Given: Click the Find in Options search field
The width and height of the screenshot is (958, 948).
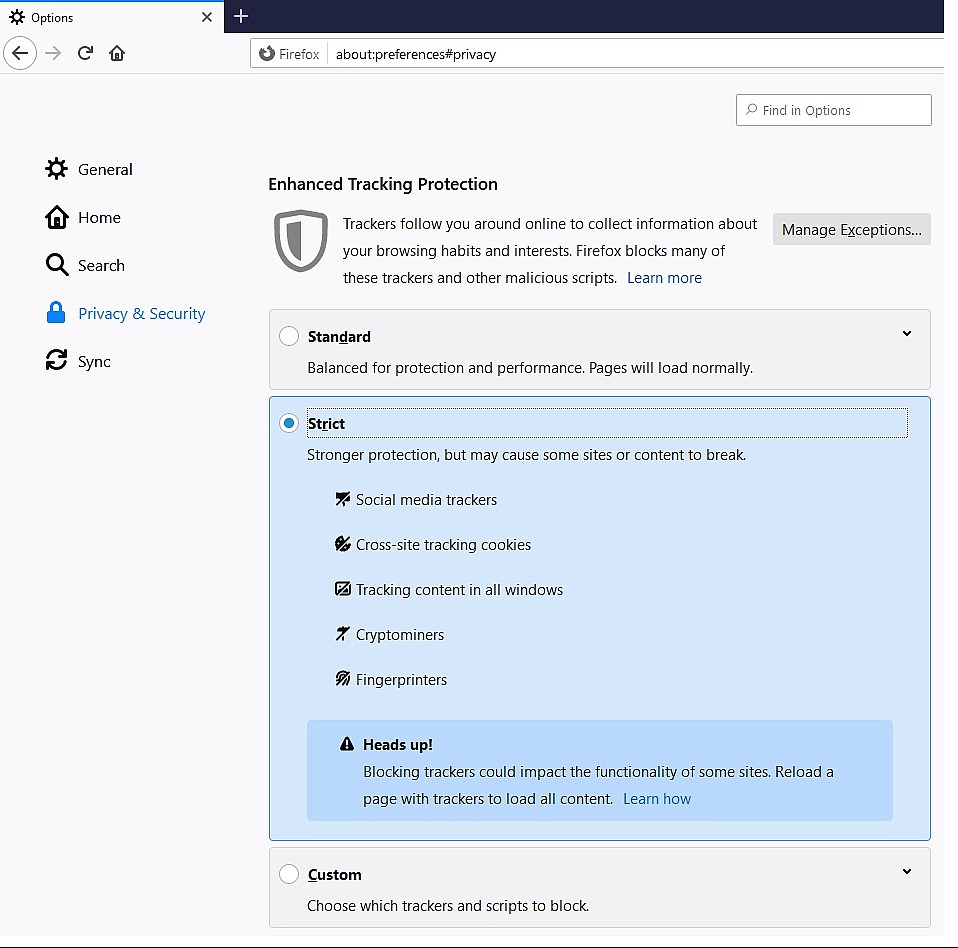Looking at the screenshot, I should 833,110.
